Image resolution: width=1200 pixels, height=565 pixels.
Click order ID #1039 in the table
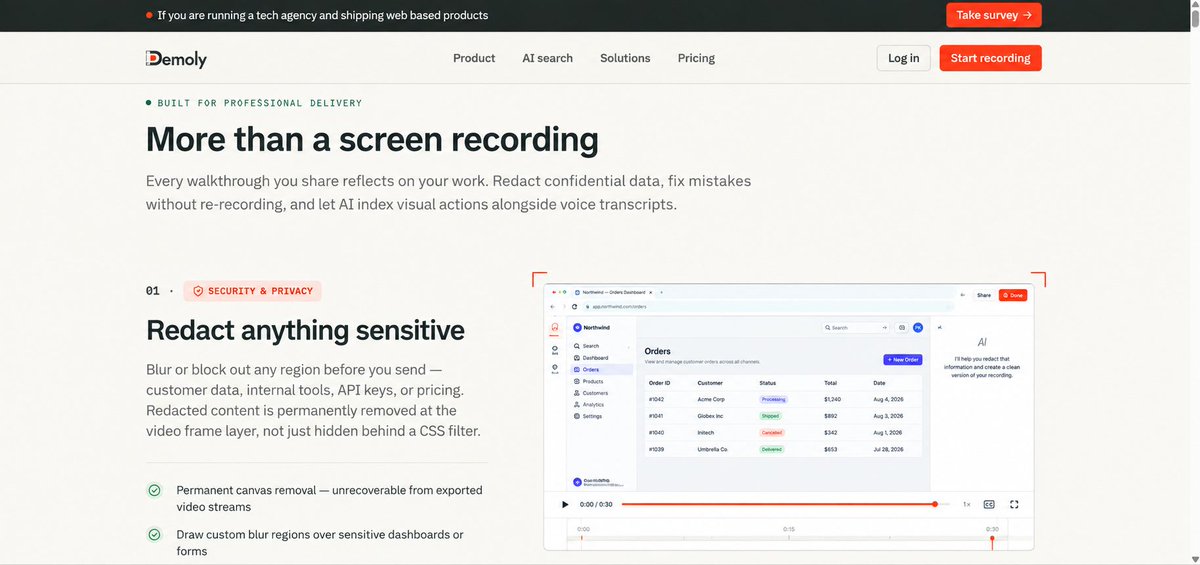pos(657,449)
